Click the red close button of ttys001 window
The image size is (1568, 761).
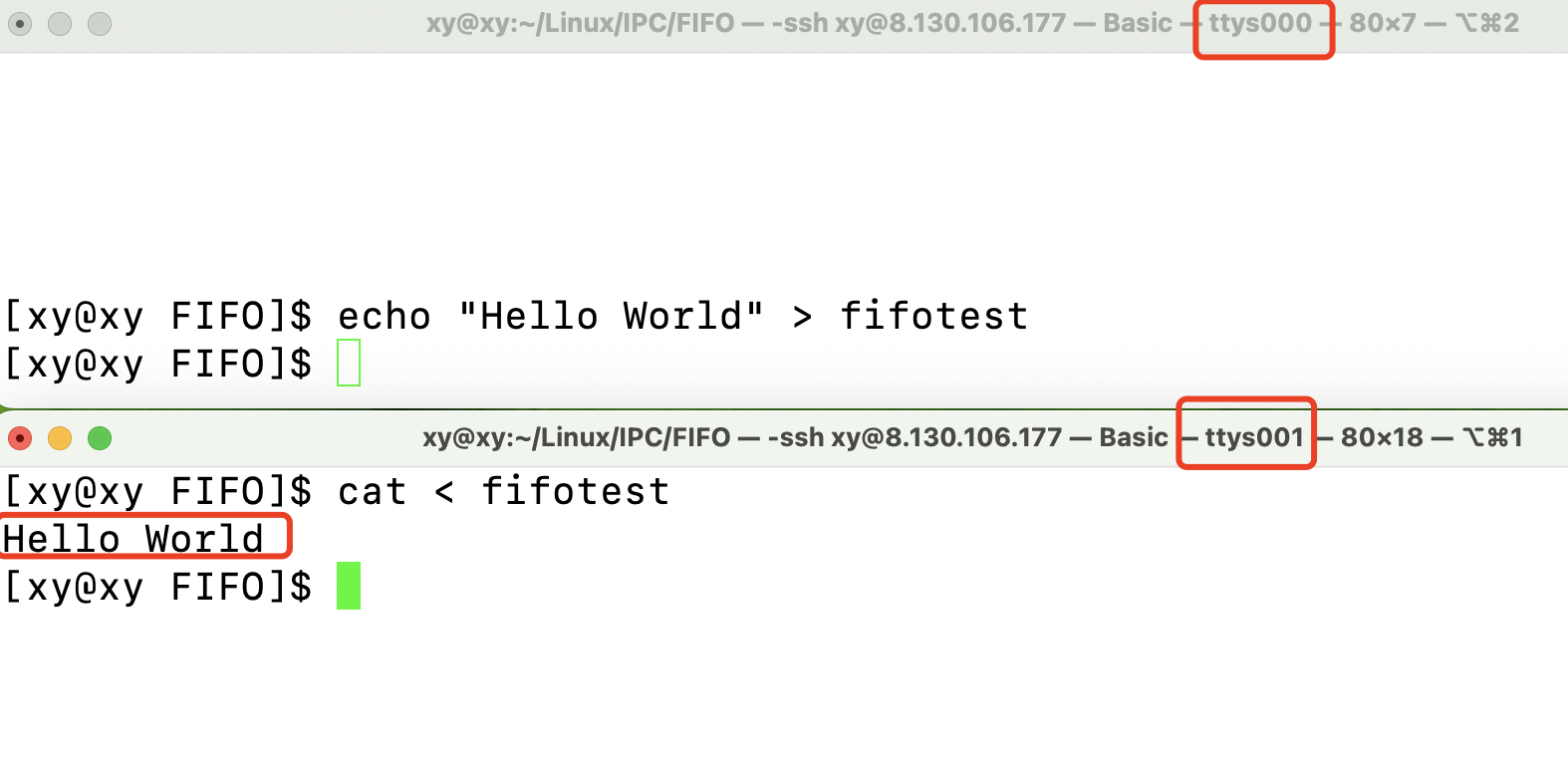pyautogui.click(x=20, y=438)
